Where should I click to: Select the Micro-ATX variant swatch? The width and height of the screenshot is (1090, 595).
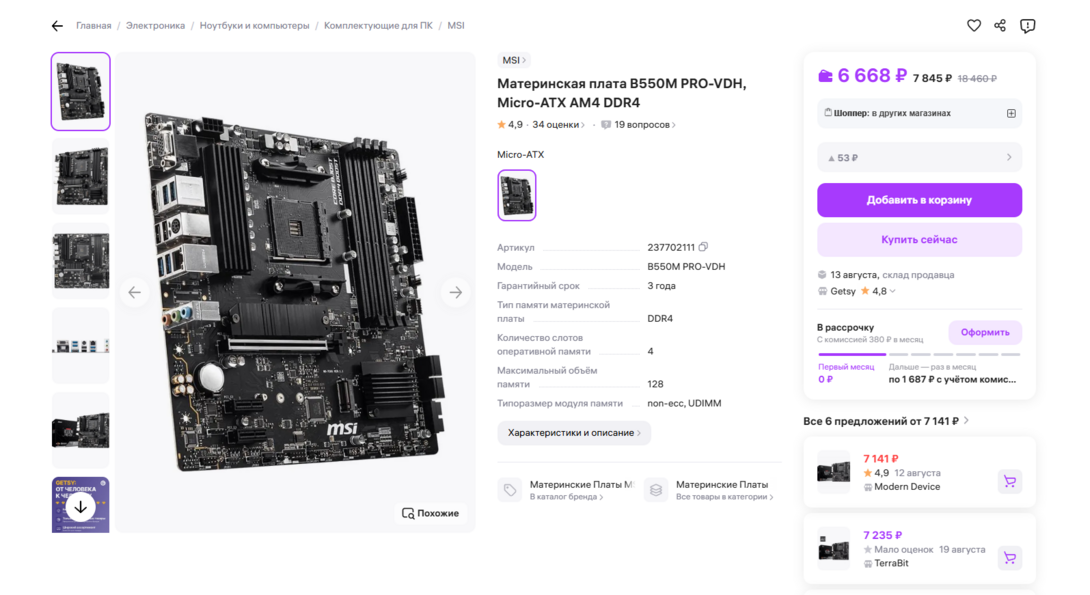point(516,195)
